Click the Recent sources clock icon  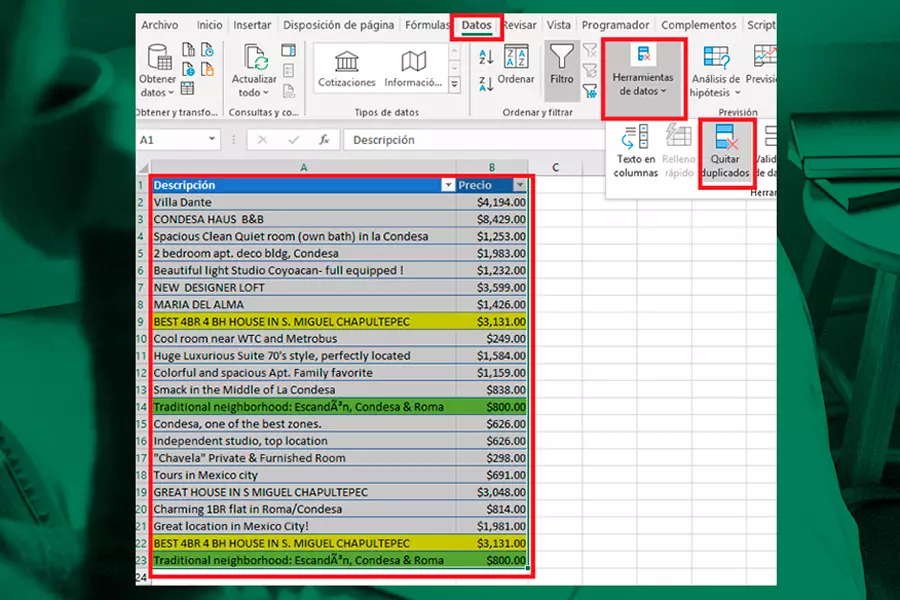(207, 50)
